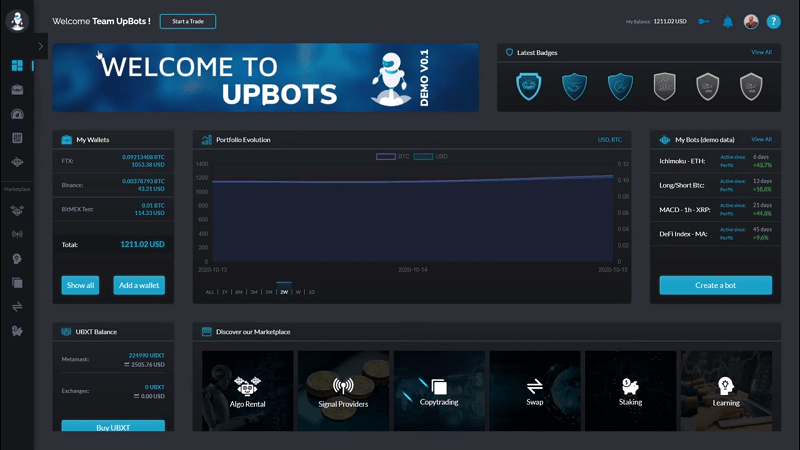
Task: Click the Welcome to UpBots banner
Action: (x=265, y=78)
